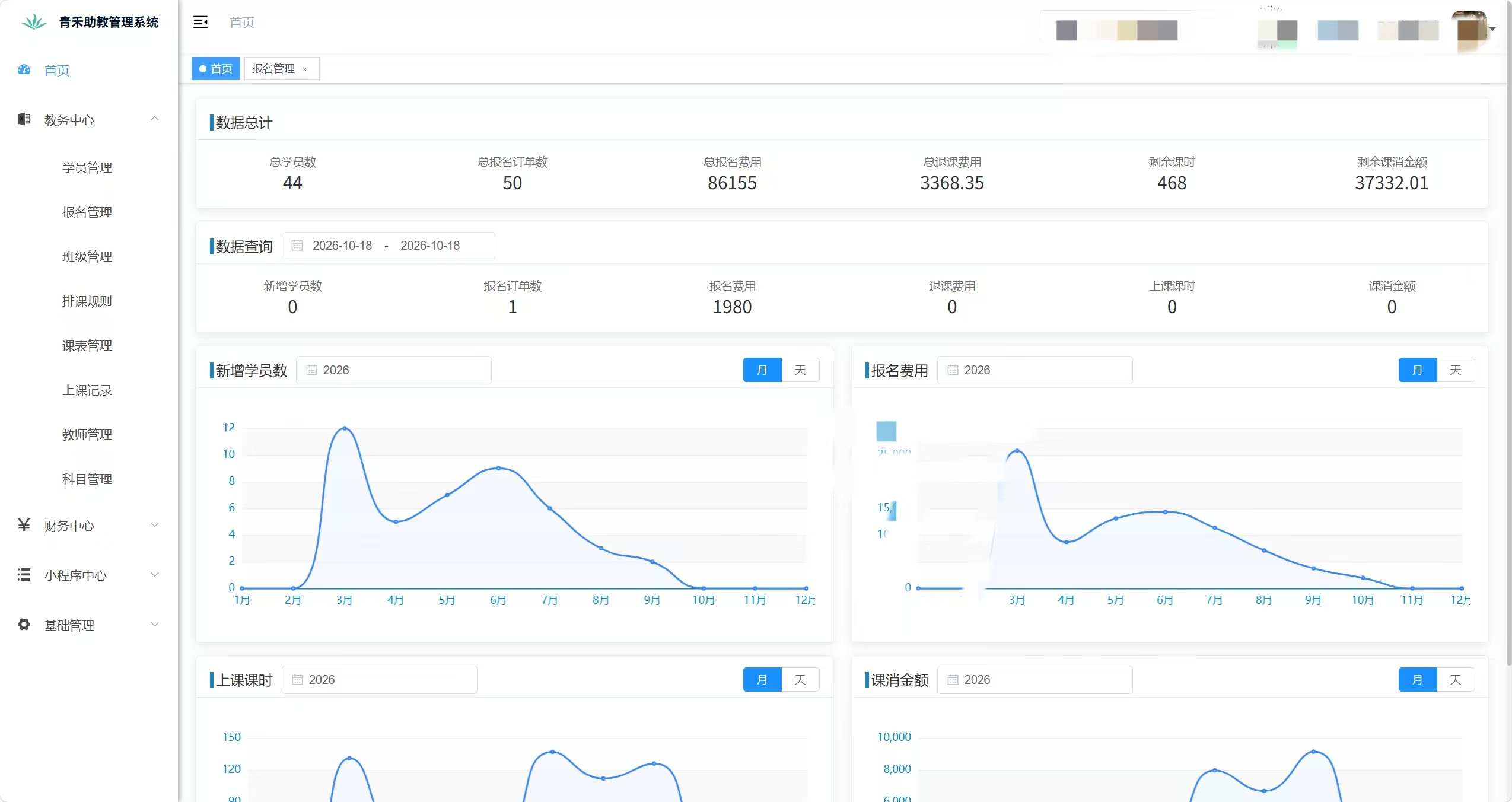
Task: Click the 2026-10-18 start date field
Action: tap(342, 246)
